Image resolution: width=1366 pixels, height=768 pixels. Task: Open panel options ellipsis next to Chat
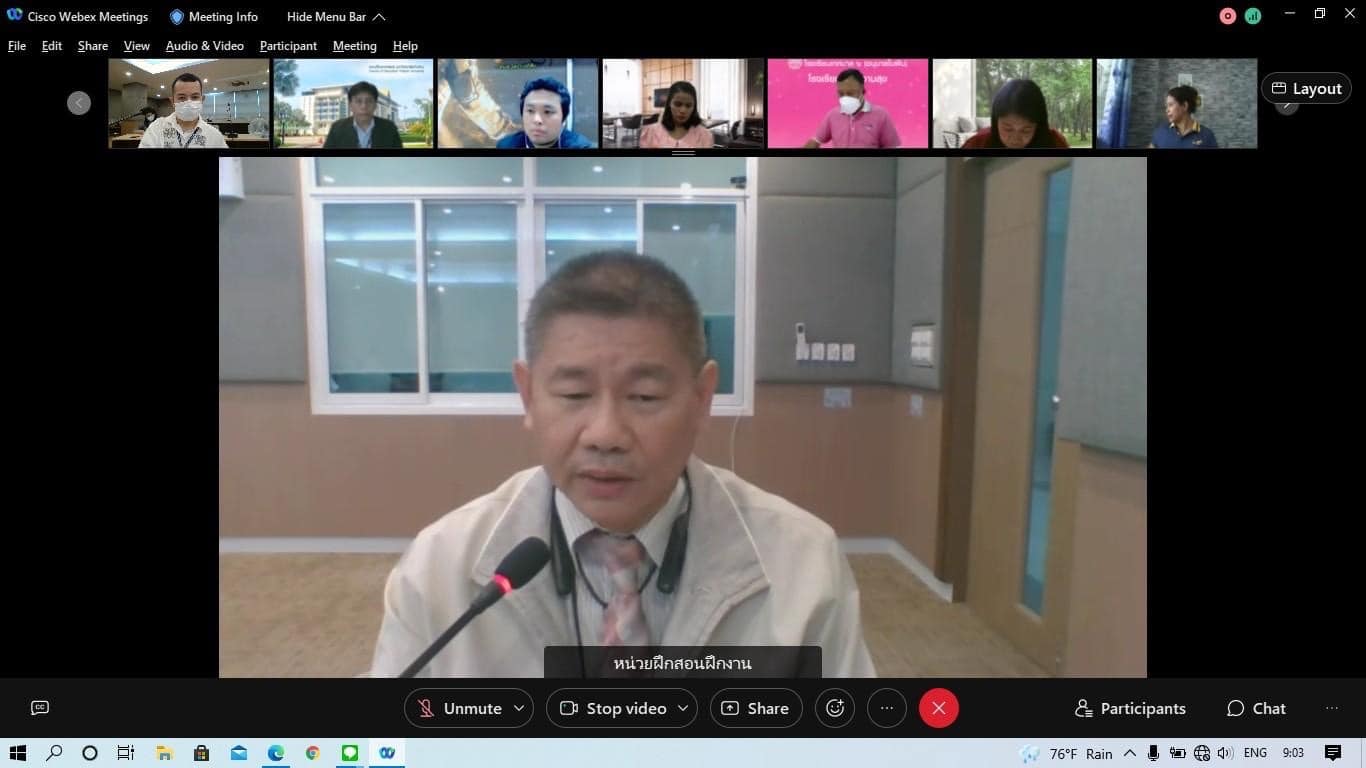pyautogui.click(x=1332, y=708)
